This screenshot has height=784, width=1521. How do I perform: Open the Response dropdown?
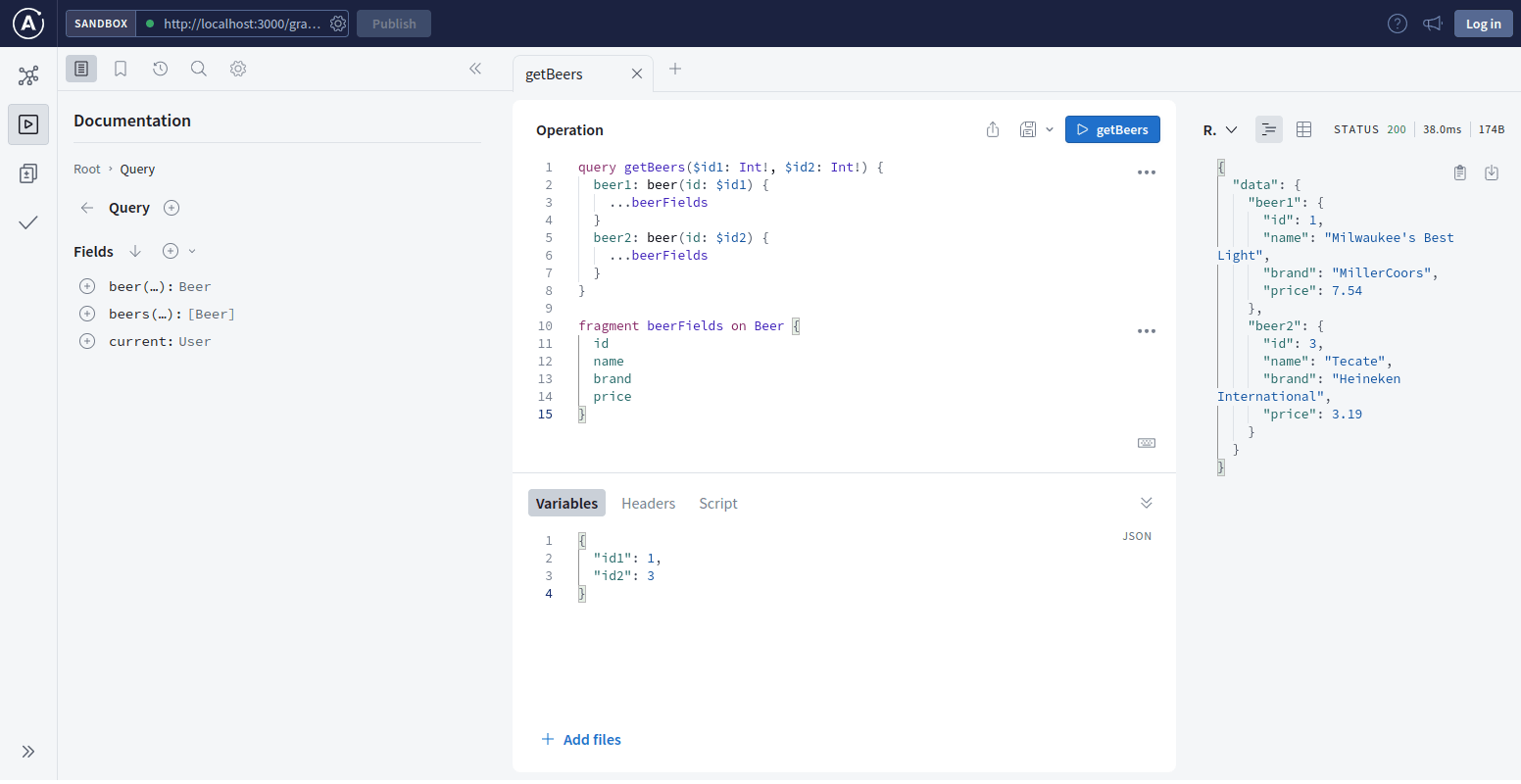click(1220, 129)
